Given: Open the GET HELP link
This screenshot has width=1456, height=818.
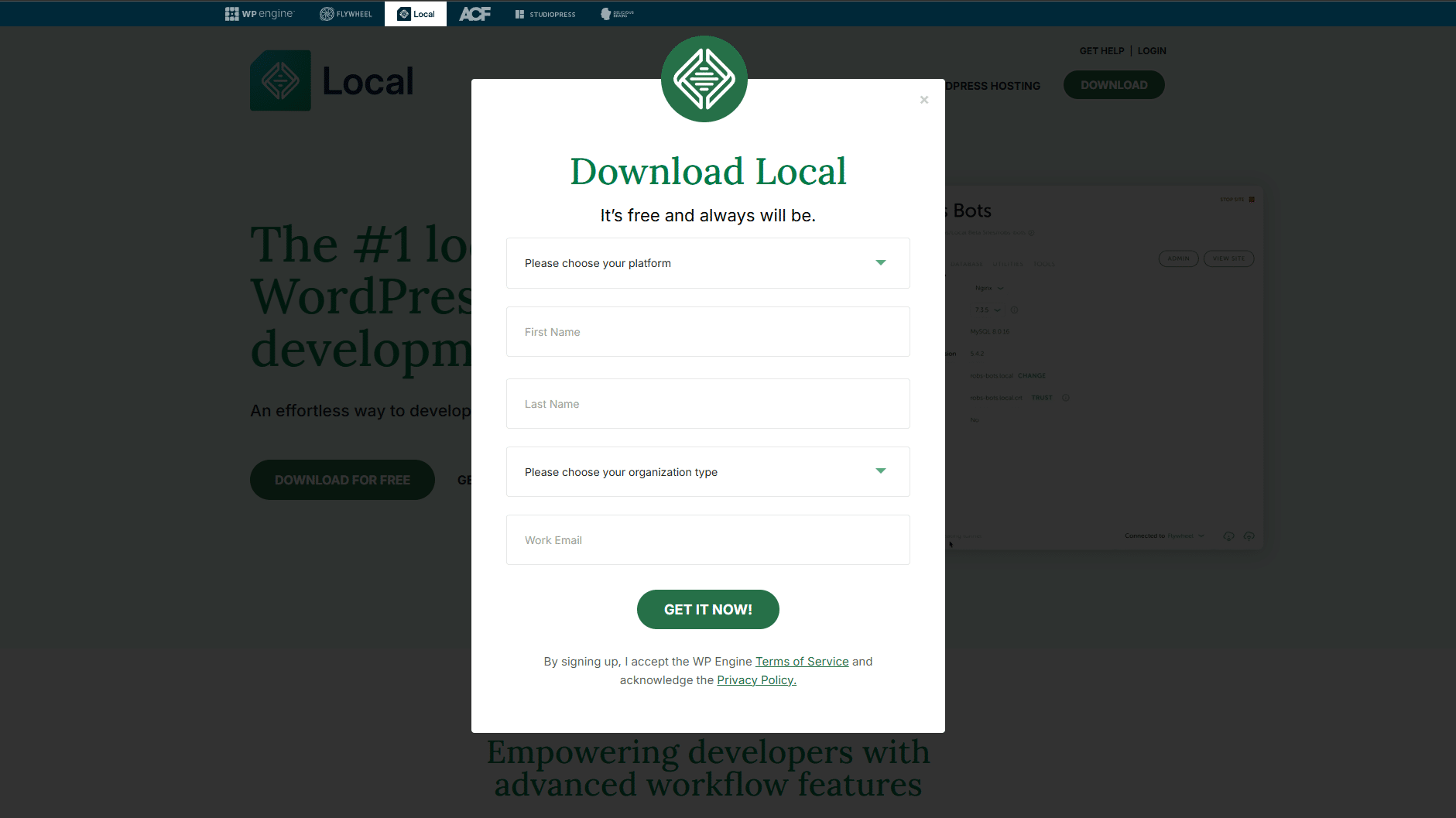Looking at the screenshot, I should [1101, 51].
